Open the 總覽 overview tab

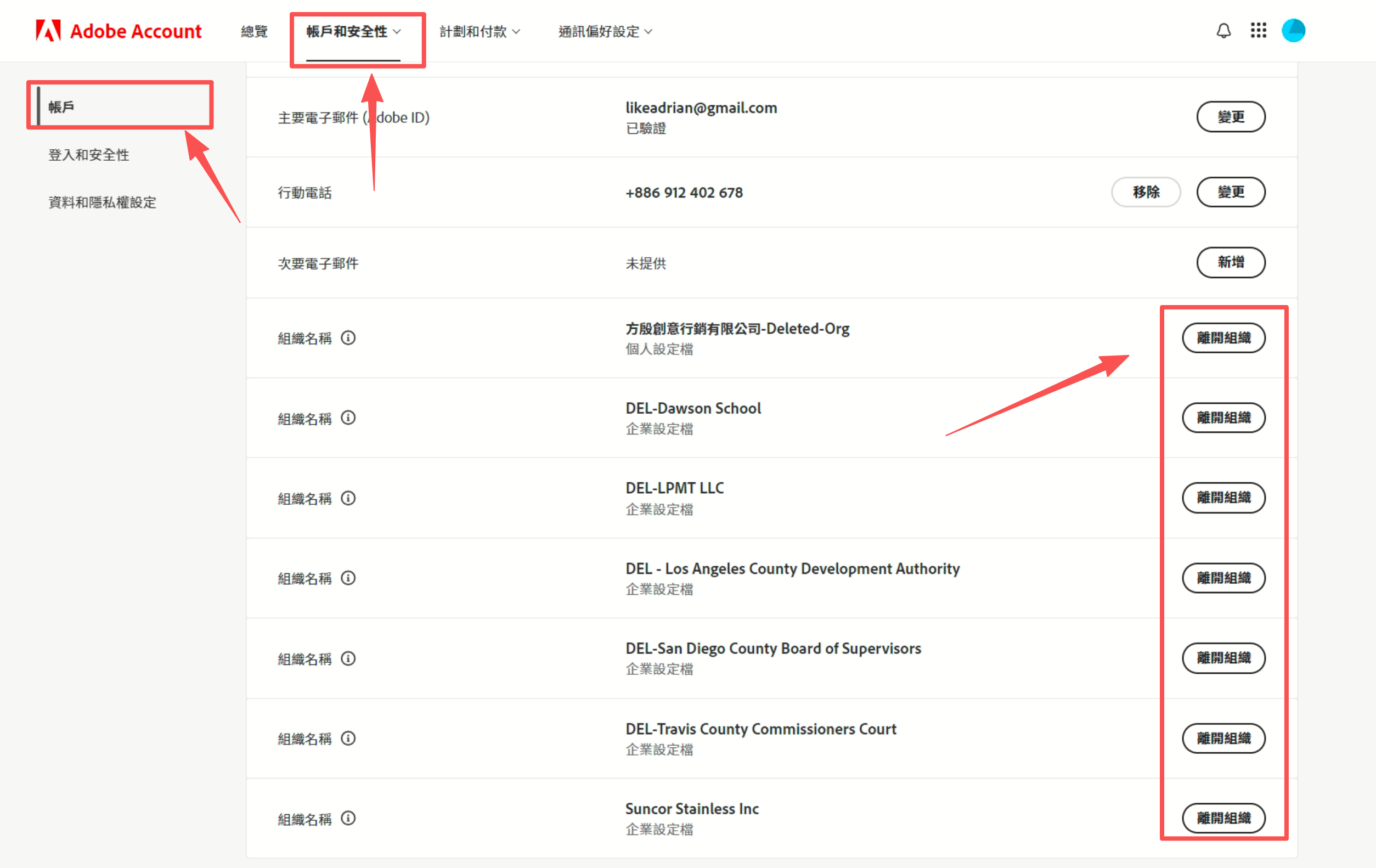click(x=253, y=31)
